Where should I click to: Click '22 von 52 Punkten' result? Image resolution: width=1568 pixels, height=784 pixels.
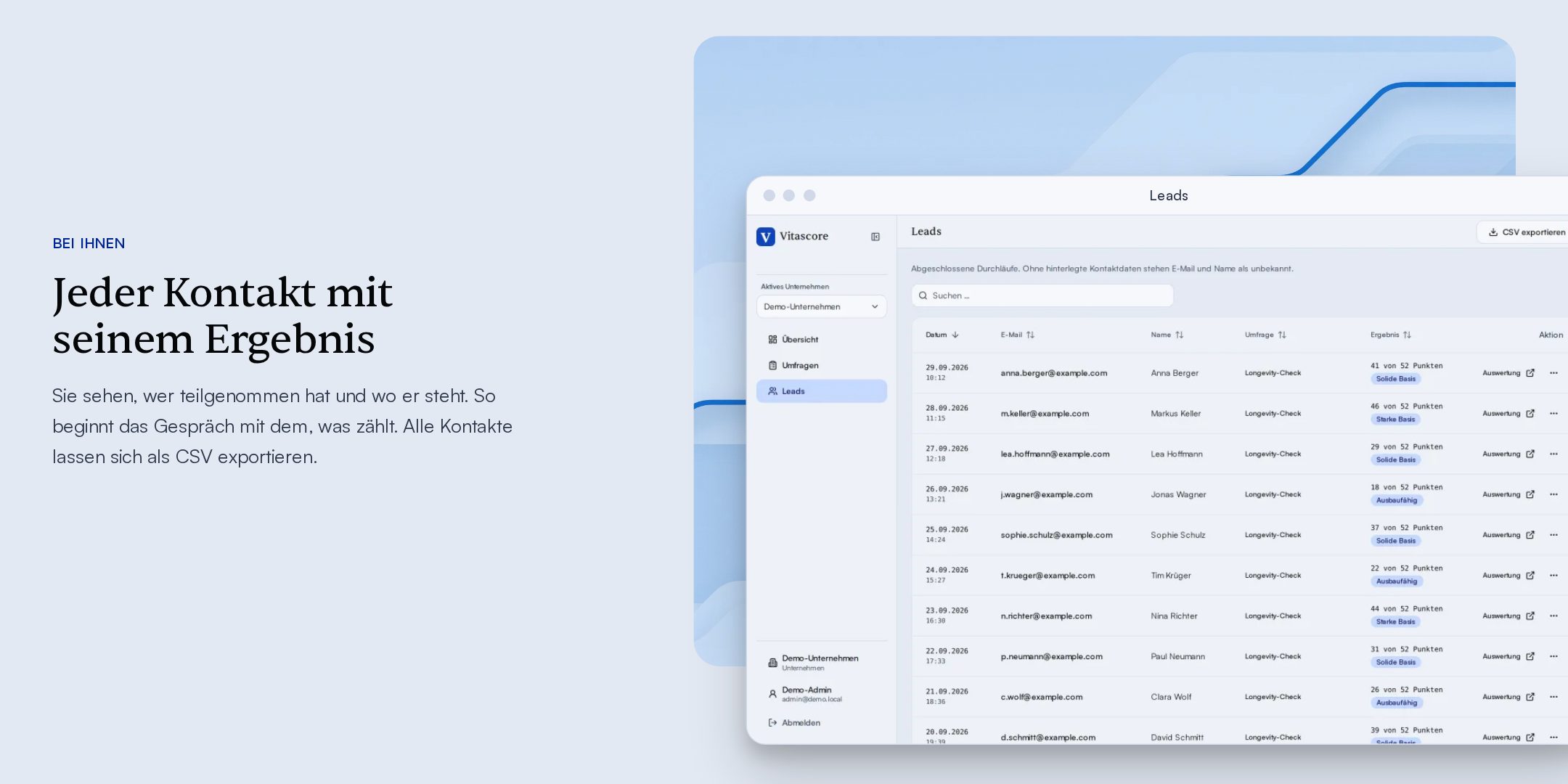(1407, 568)
